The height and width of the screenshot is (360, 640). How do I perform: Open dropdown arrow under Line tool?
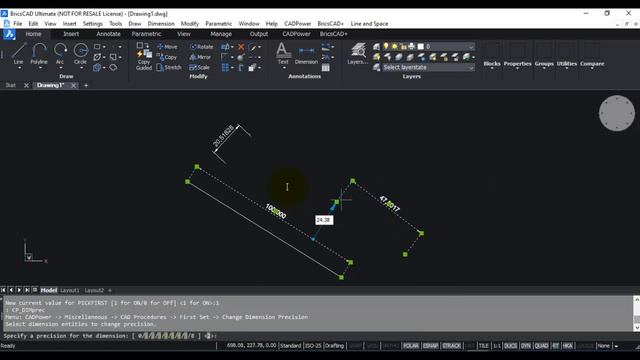(x=19, y=68)
